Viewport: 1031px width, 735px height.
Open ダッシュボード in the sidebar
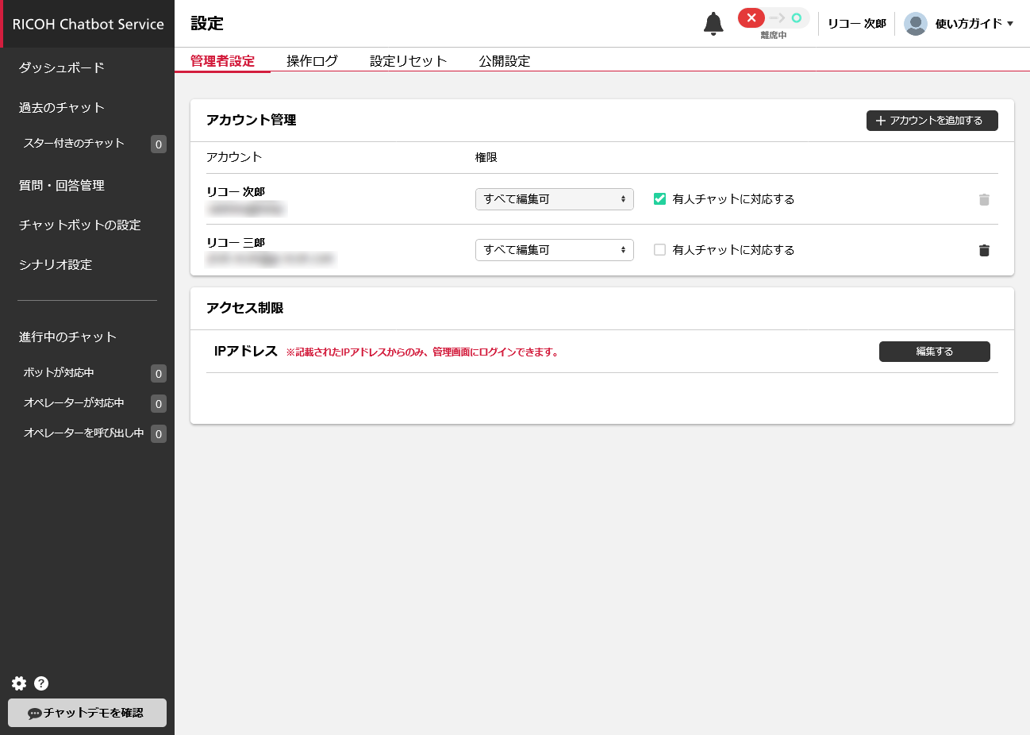pos(62,68)
